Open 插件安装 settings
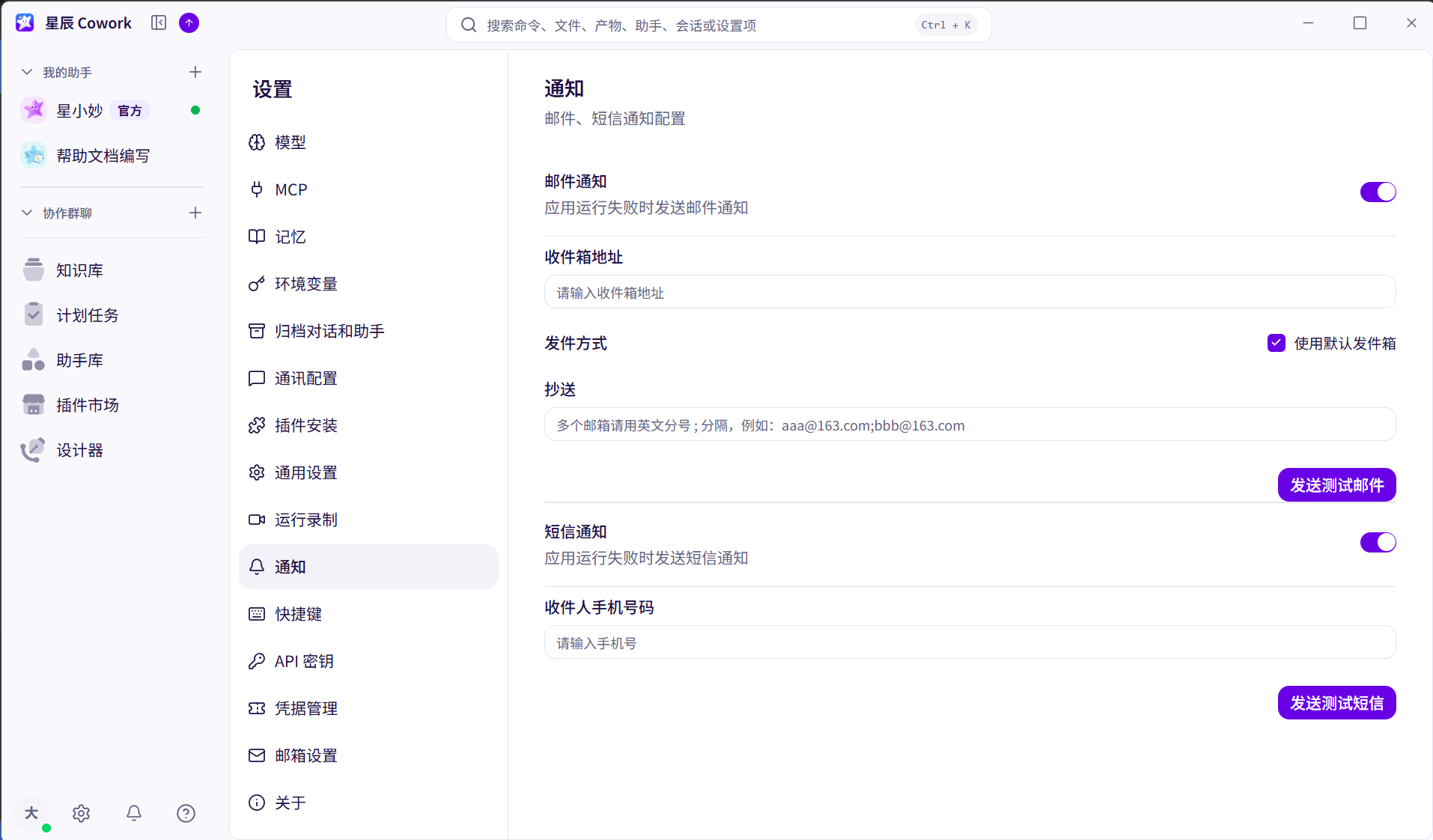This screenshot has height=840, width=1433. point(368,425)
